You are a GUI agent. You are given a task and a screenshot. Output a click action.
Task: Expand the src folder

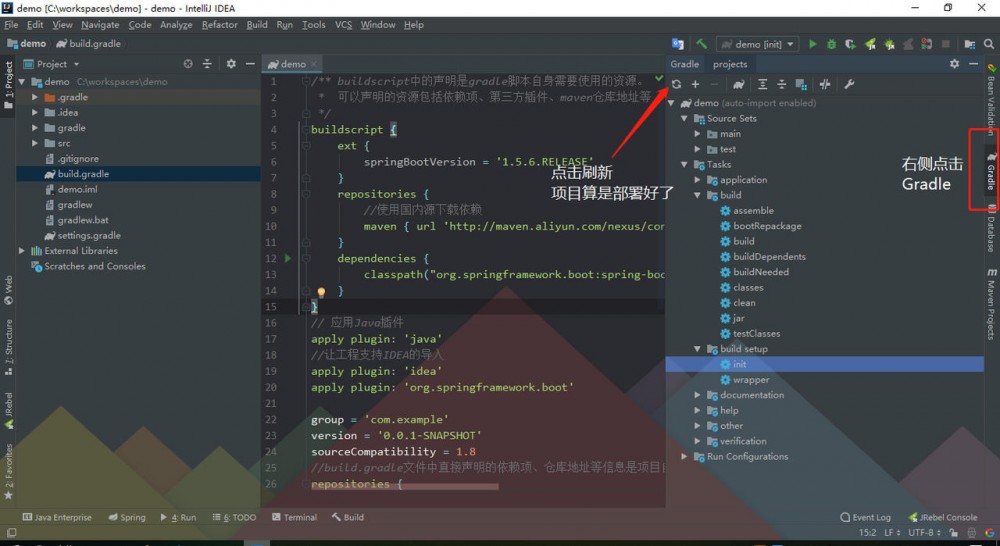tap(35, 143)
